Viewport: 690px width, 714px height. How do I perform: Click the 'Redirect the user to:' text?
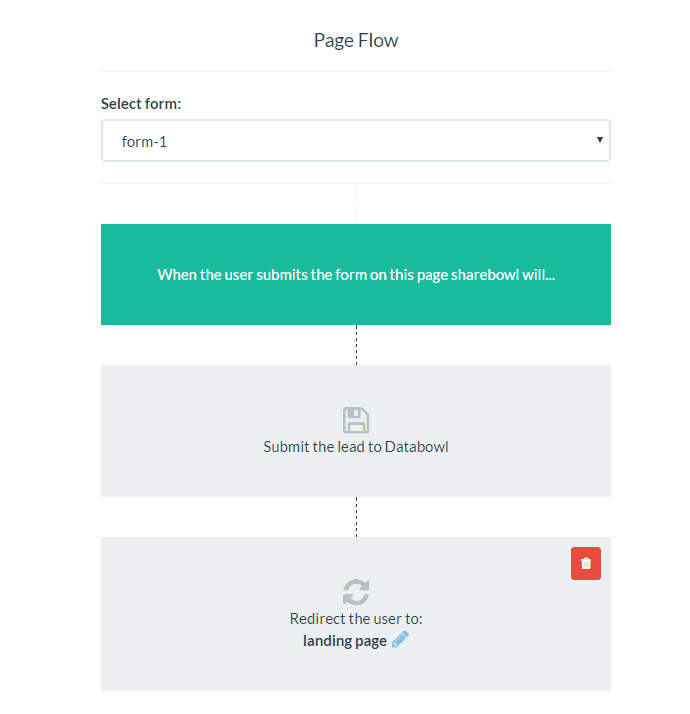click(x=356, y=619)
